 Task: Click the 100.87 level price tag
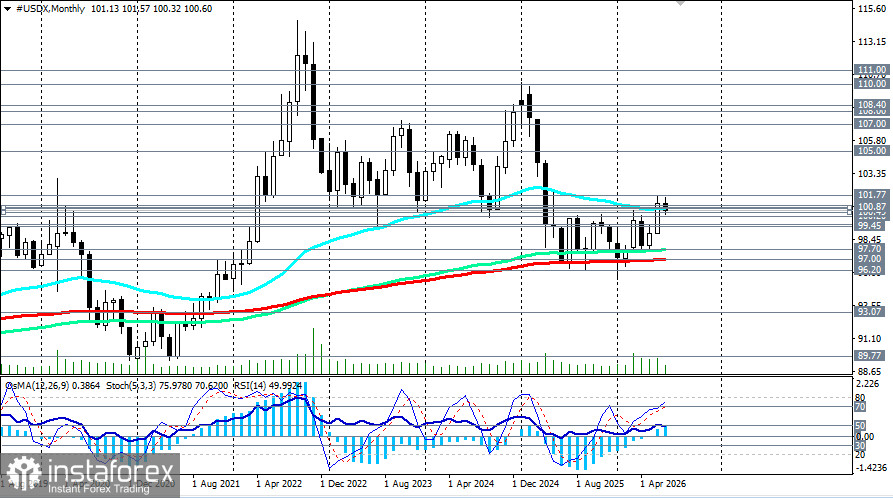pos(872,206)
